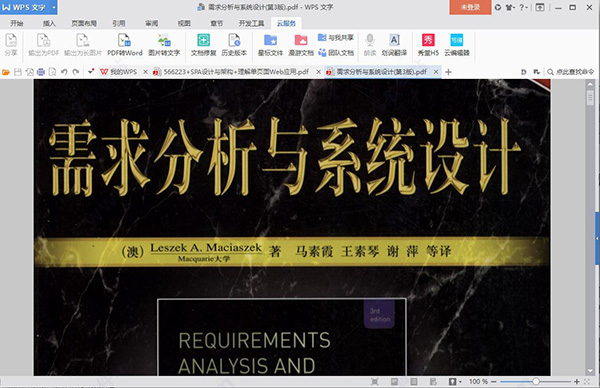The height and width of the screenshot is (388, 600).
Task: Redo the last action
Action: 76,72
